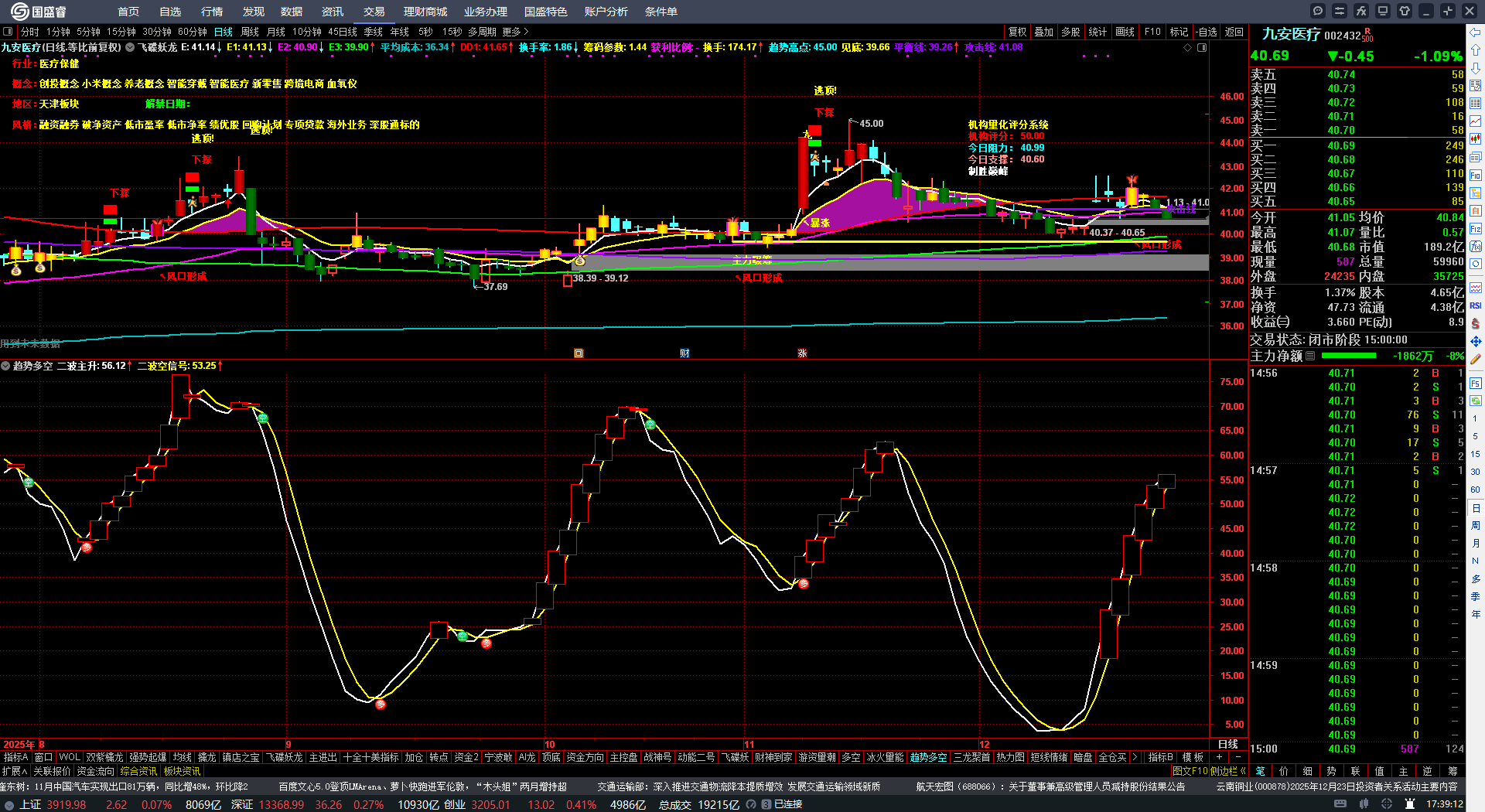Click the green 主力净额 progress bar
The image size is (1485, 812).
point(1348,356)
